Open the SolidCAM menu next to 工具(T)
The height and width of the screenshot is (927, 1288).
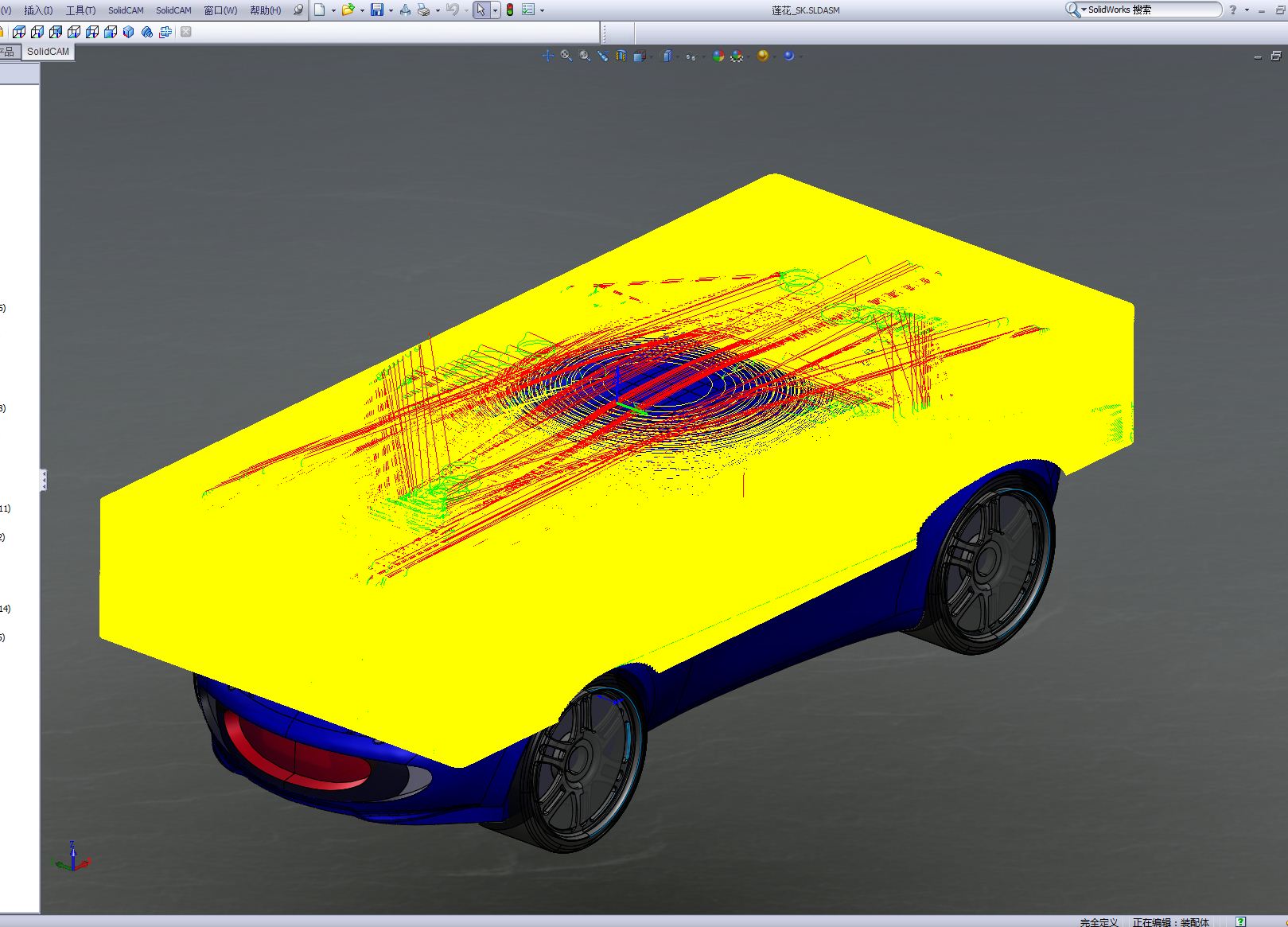[x=126, y=10]
